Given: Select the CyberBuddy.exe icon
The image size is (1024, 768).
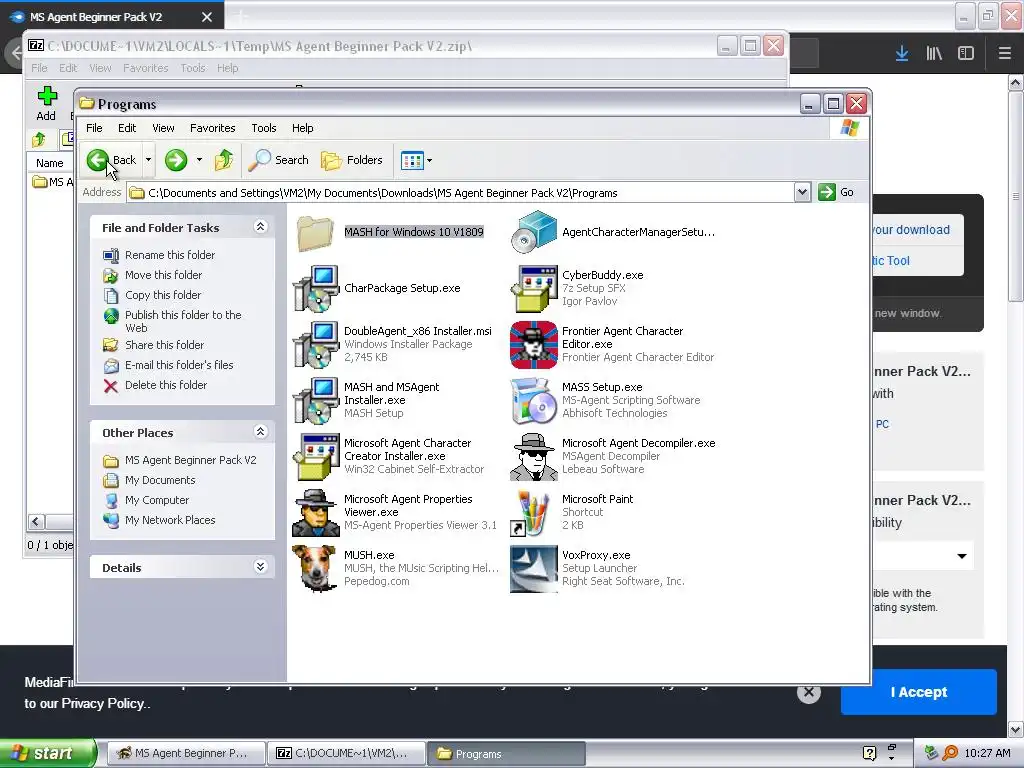Looking at the screenshot, I should (x=534, y=289).
